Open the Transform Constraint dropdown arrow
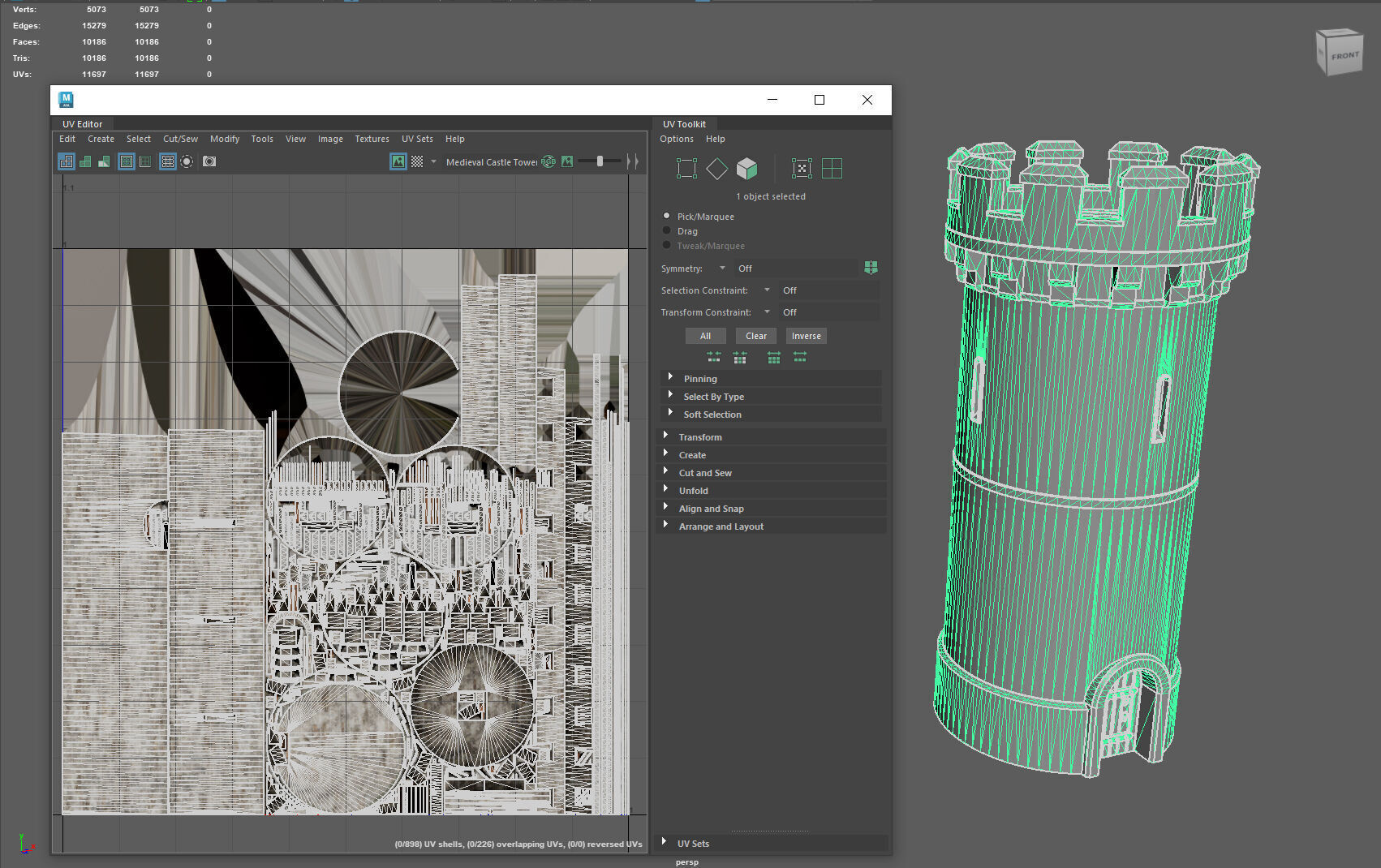 coord(767,312)
